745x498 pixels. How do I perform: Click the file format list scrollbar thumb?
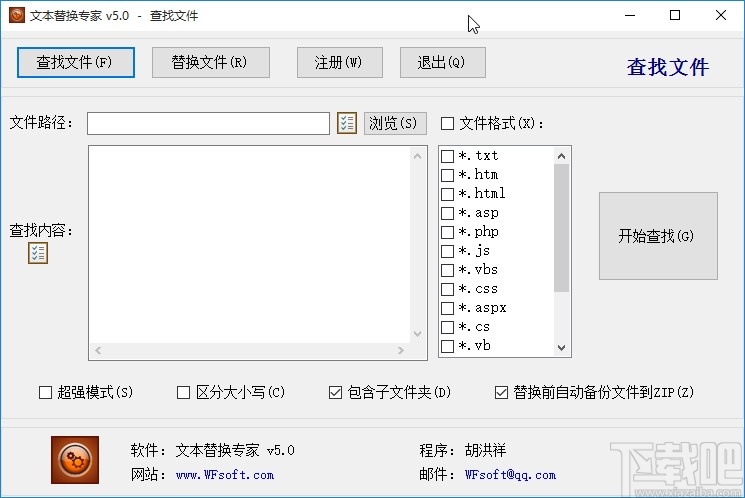561,228
